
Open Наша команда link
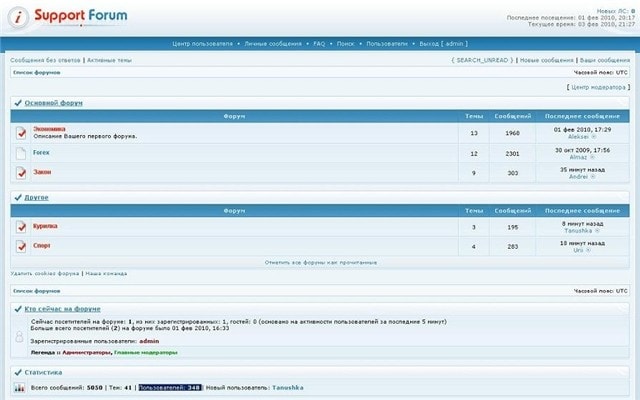pyautogui.click(x=106, y=273)
